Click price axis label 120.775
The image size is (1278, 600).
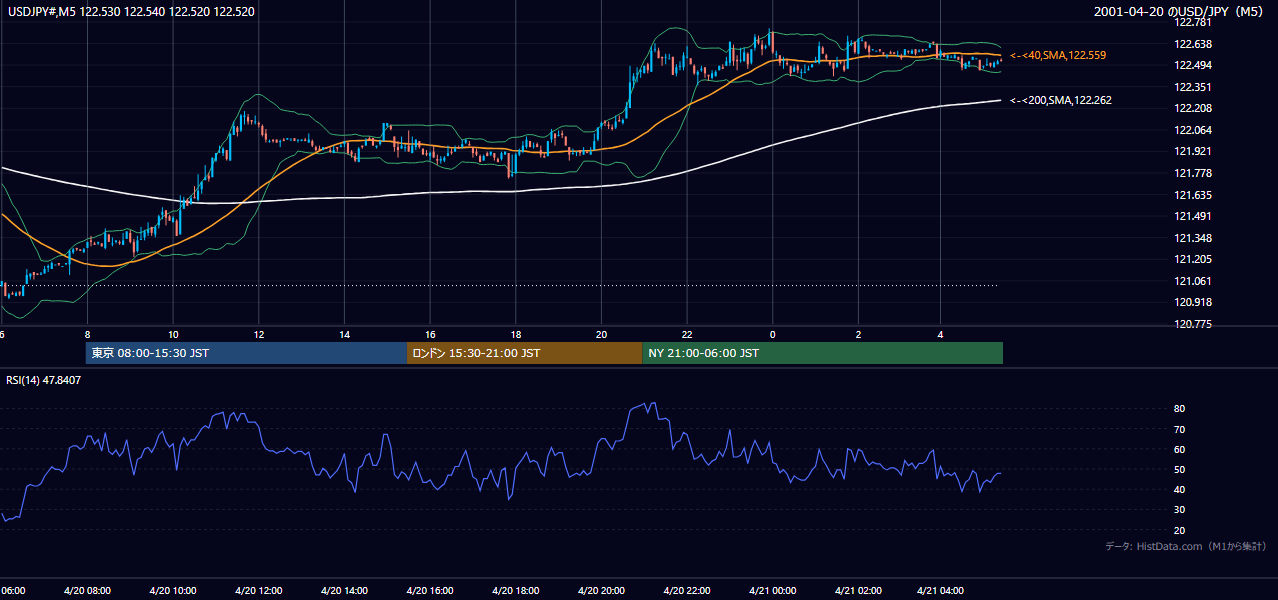1193,324
